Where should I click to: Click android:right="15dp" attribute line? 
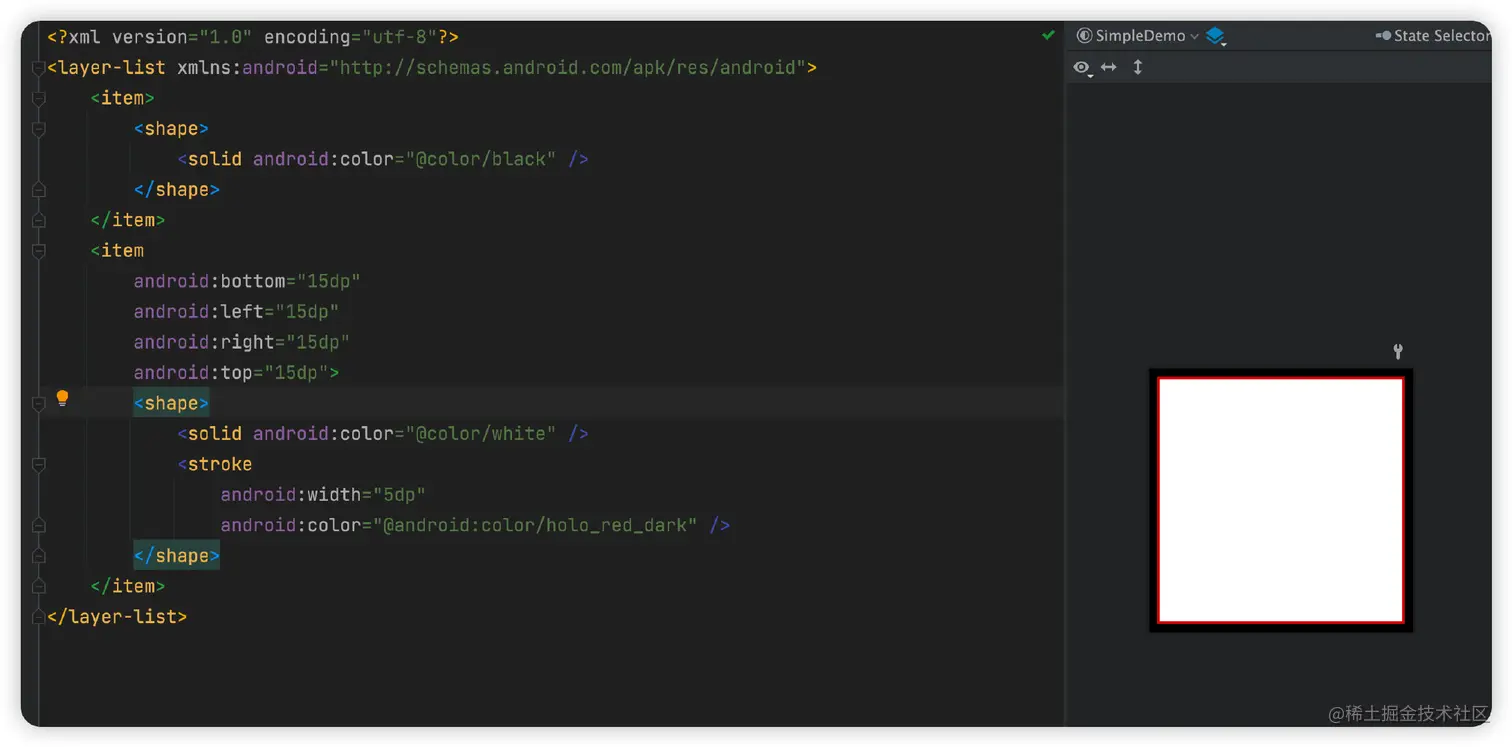242,342
